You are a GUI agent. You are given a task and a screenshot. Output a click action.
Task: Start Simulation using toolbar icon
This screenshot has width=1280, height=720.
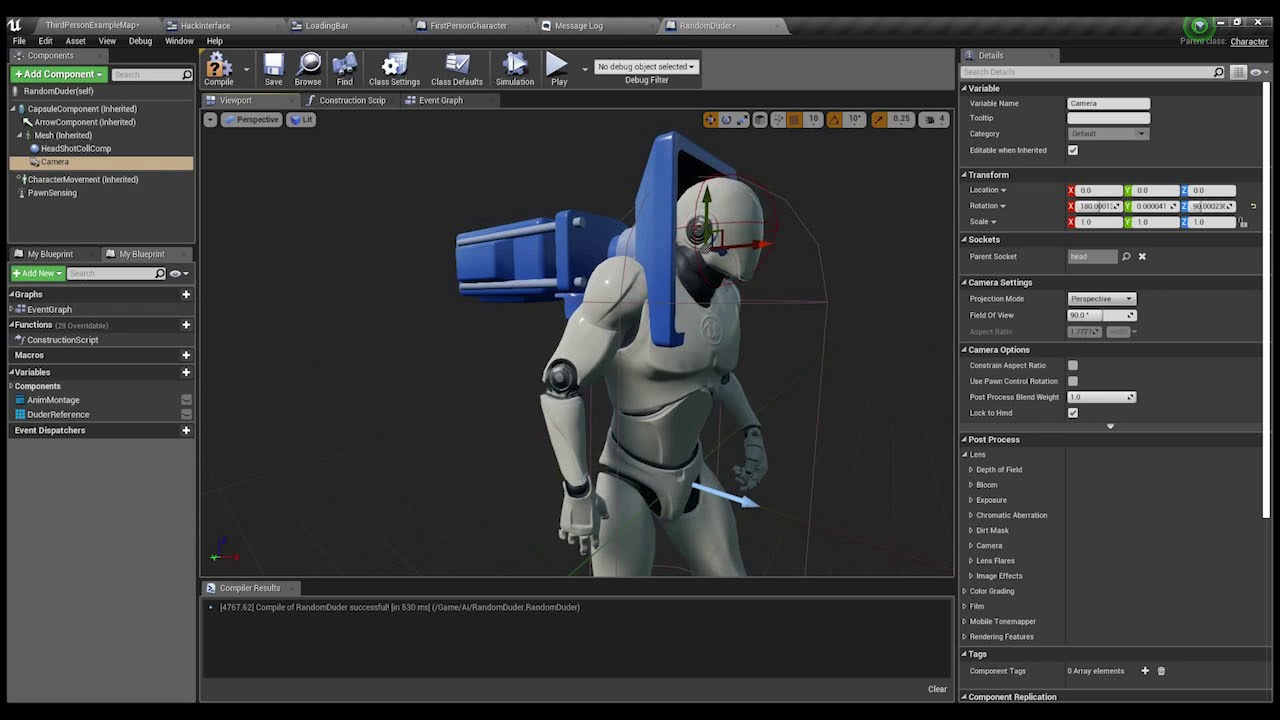[515, 68]
